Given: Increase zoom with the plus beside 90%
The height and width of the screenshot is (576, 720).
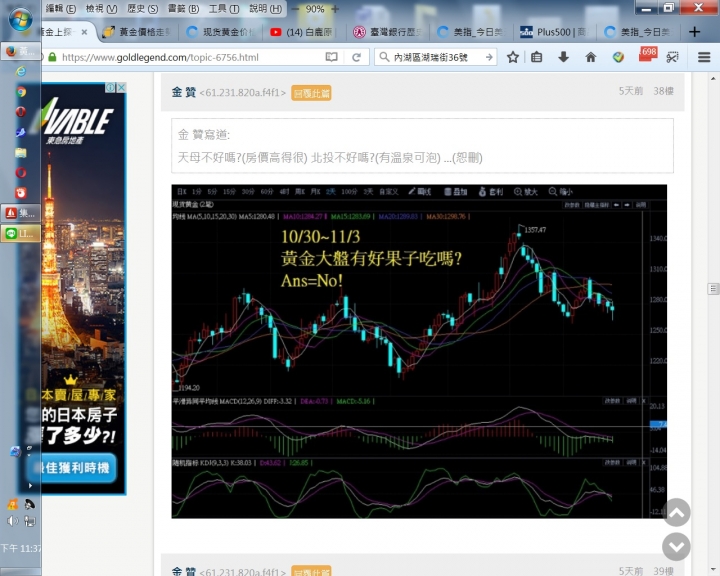Looking at the screenshot, I should click(335, 9).
